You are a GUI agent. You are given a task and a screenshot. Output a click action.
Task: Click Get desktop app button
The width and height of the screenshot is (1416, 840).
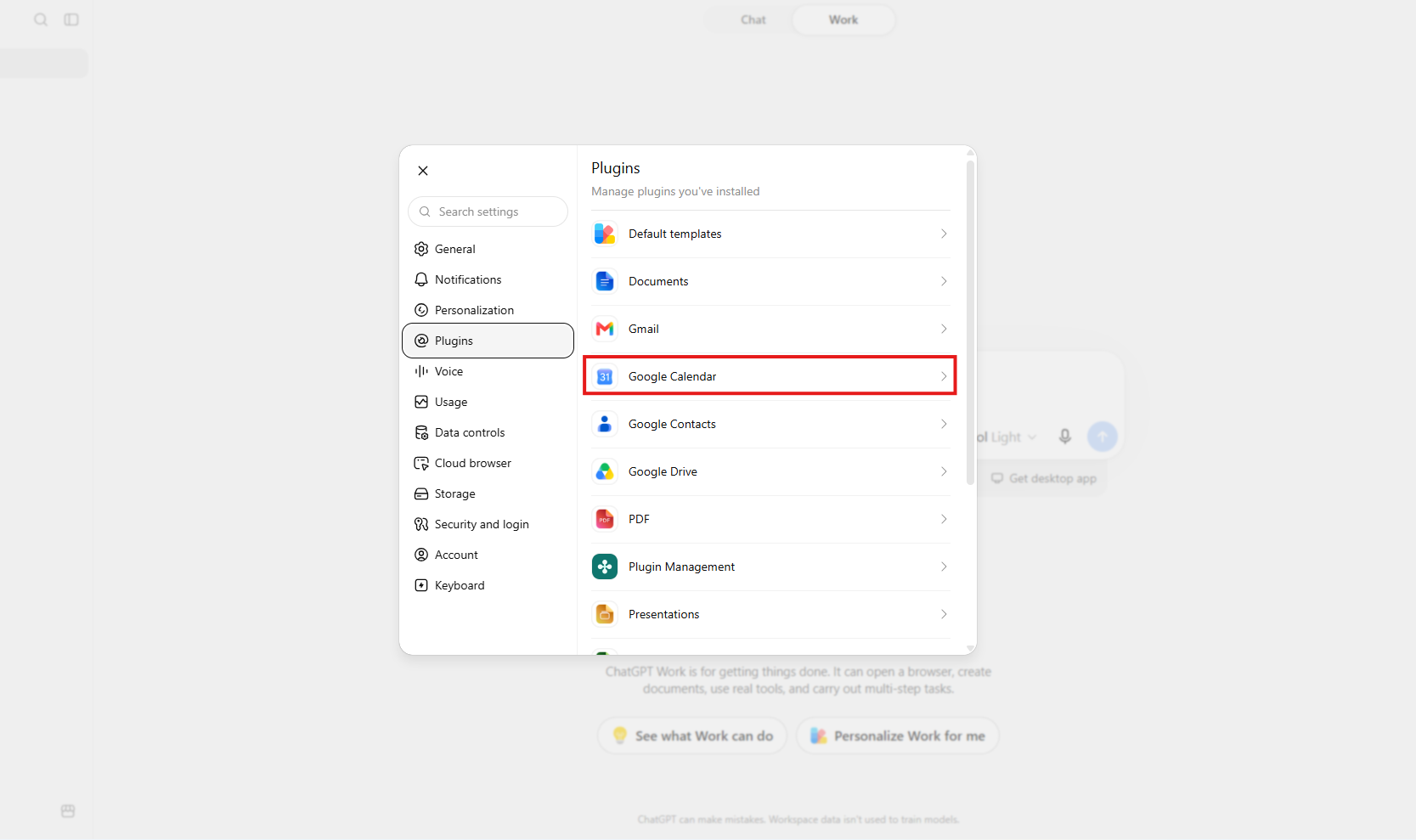coord(1044,478)
